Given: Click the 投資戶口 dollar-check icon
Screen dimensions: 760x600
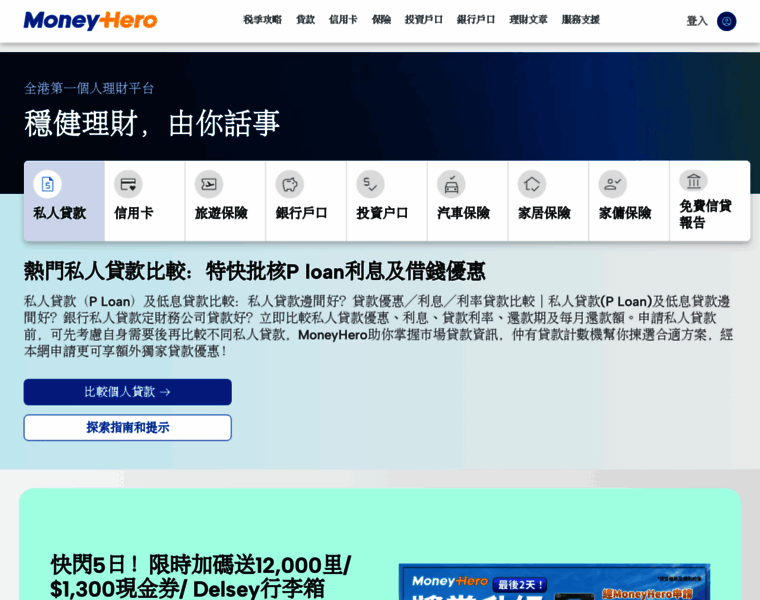Looking at the screenshot, I should click(x=370, y=184).
